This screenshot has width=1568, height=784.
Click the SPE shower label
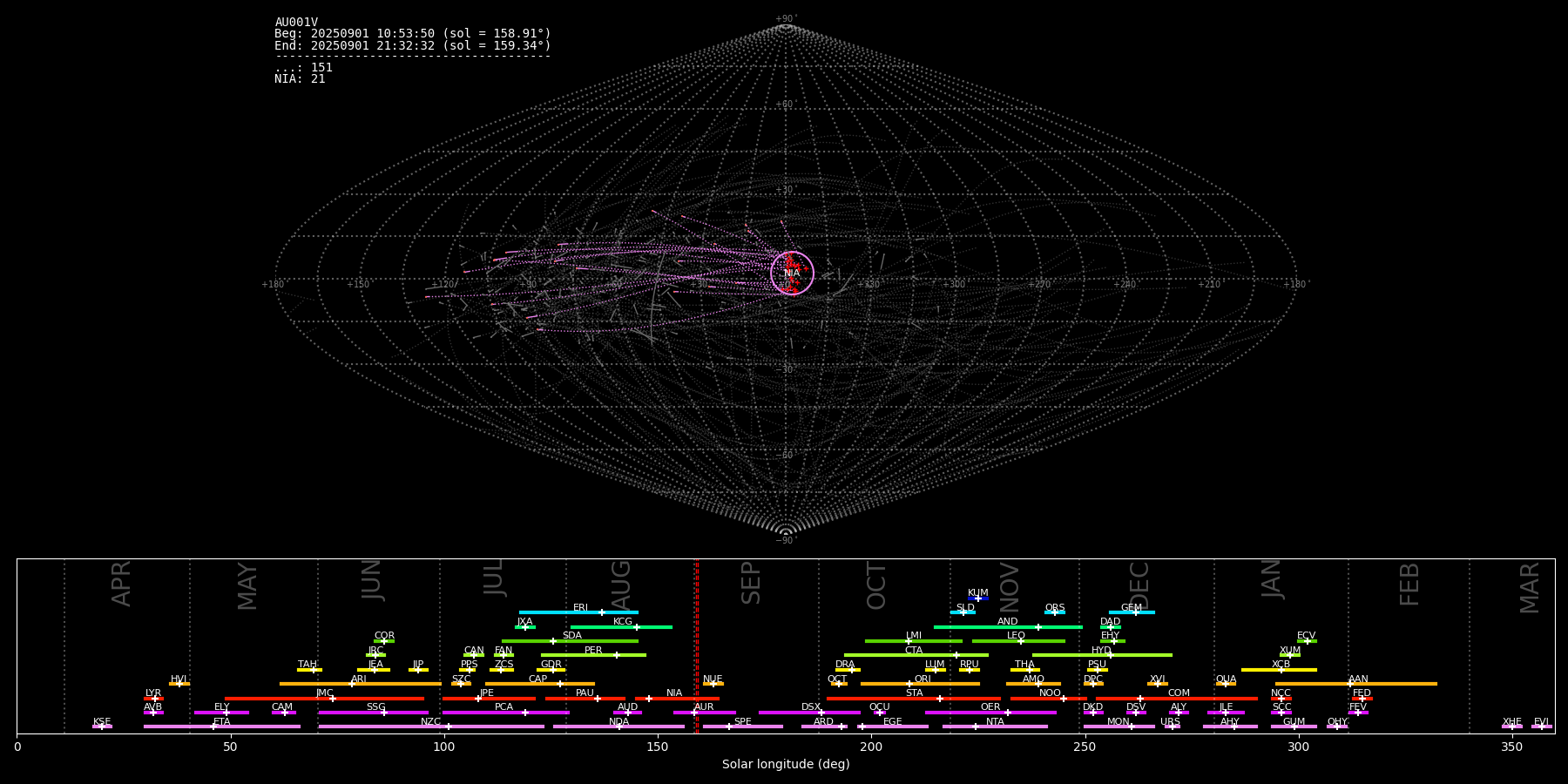click(743, 721)
